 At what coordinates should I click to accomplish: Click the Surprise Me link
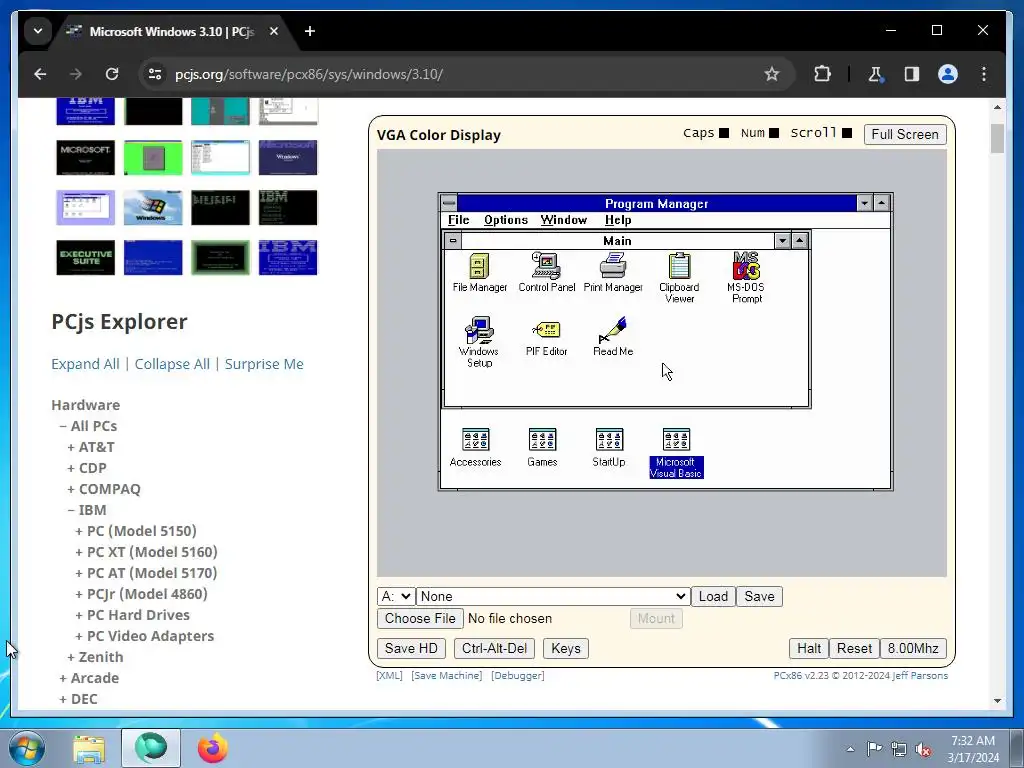264,364
